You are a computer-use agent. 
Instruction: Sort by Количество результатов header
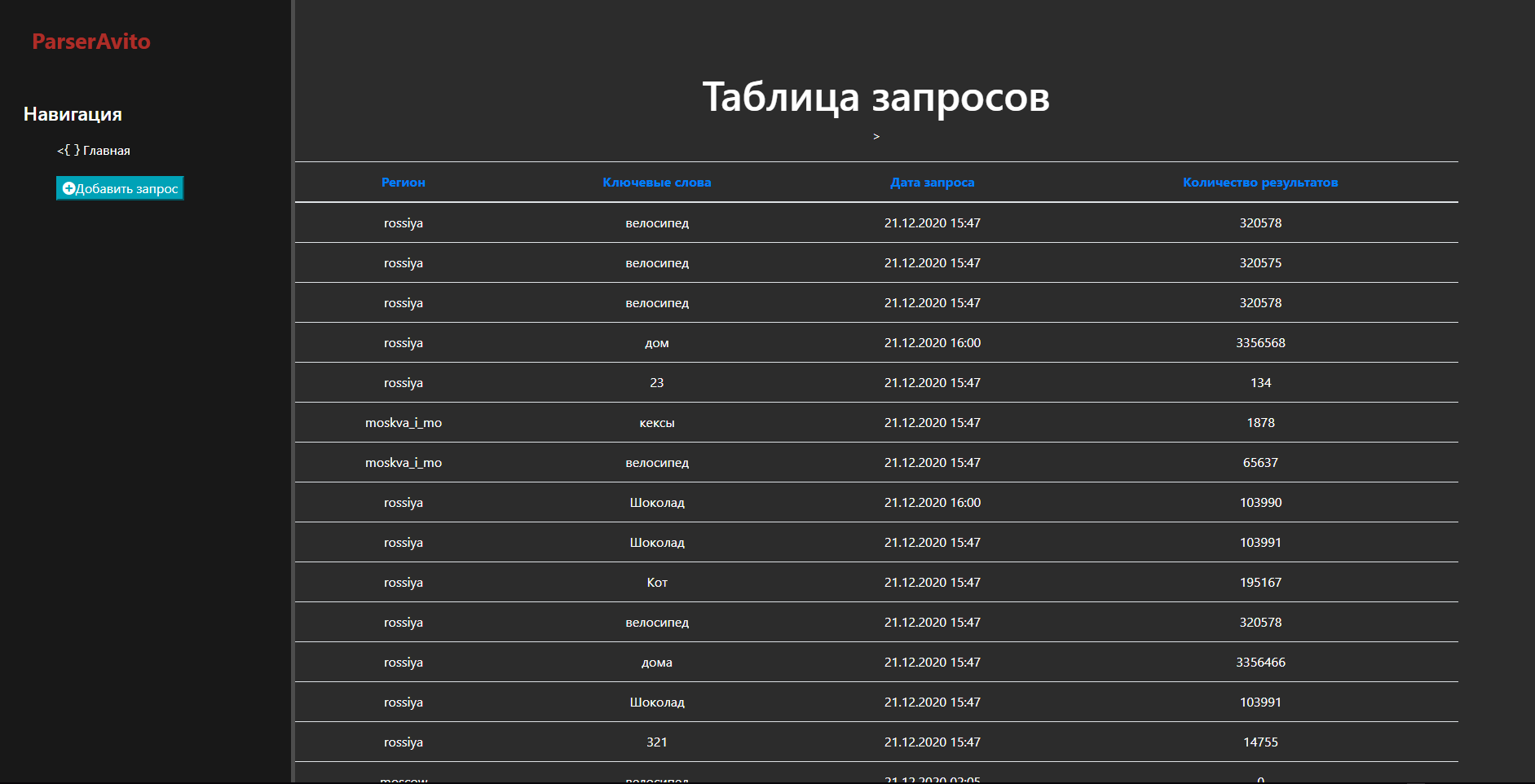pos(1260,183)
